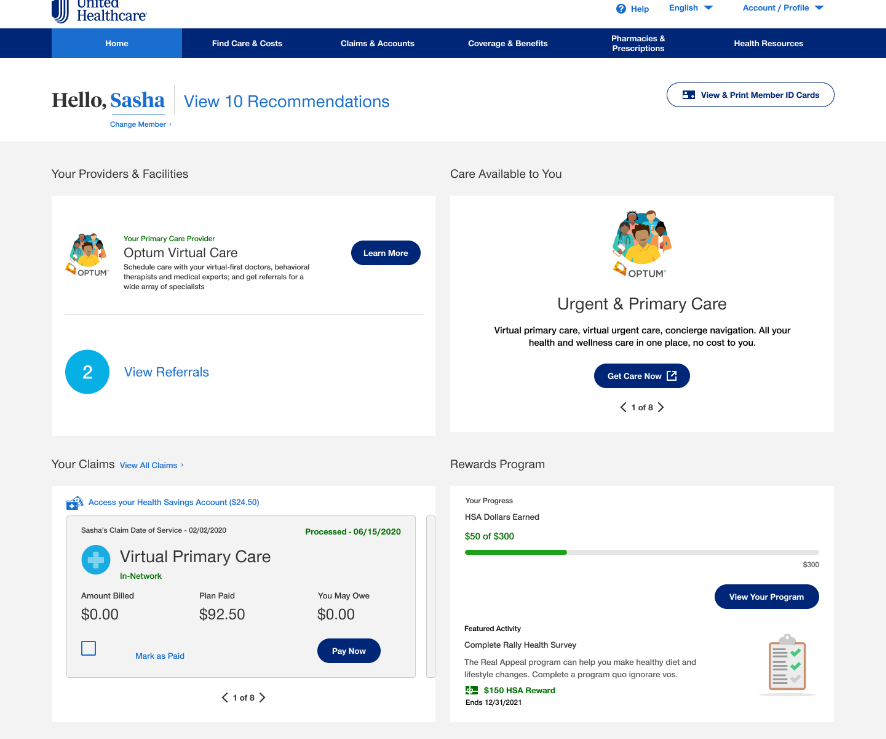Click the claims card vertical scrollbar

click(x=431, y=596)
